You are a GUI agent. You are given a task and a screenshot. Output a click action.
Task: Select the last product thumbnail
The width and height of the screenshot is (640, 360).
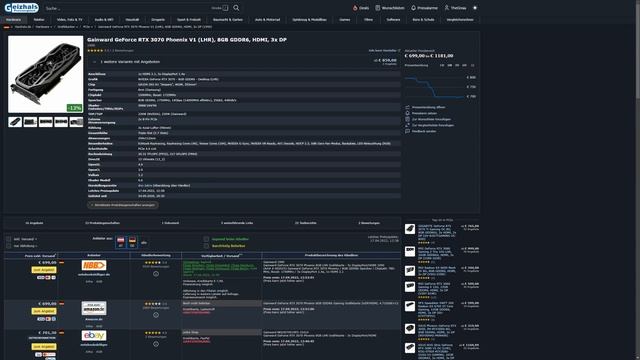point(76,122)
